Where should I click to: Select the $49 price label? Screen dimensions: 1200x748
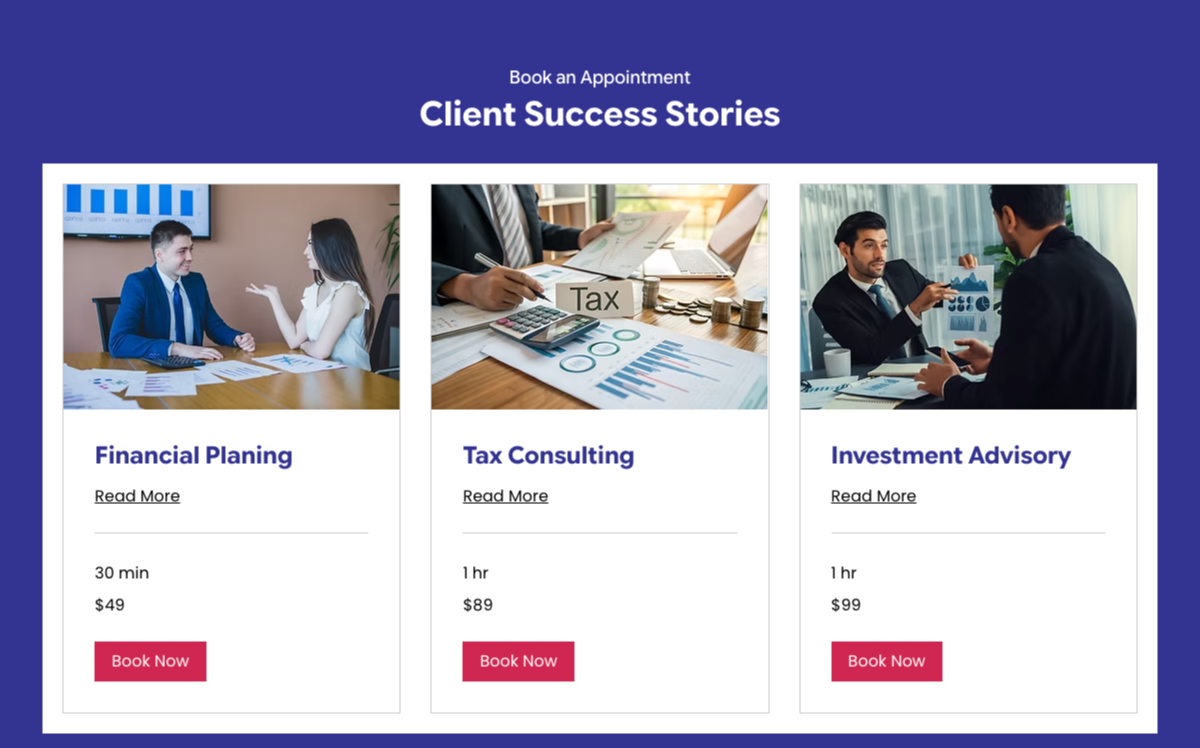[x=110, y=605]
